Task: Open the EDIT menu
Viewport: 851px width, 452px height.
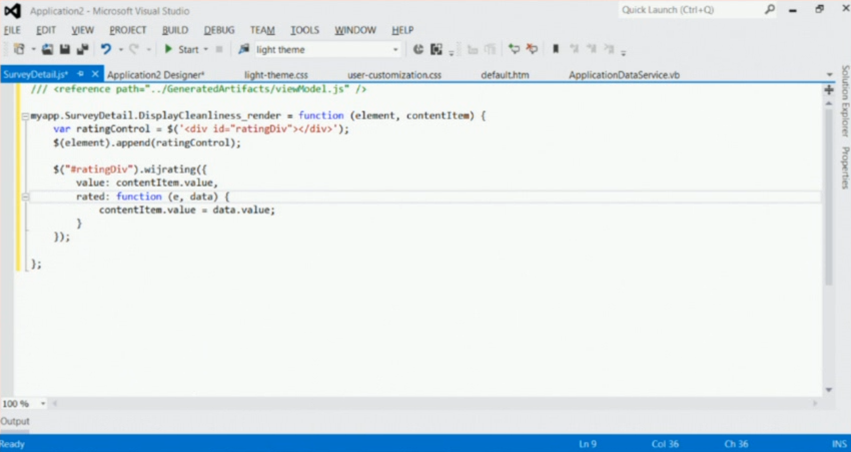Action: coord(46,30)
